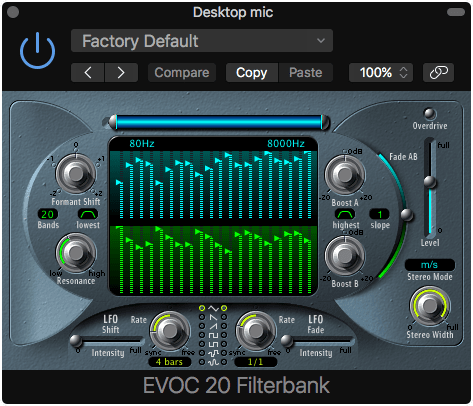Select falling saw wave for LFO Fade
473x406 pixels.
click(x=224, y=317)
